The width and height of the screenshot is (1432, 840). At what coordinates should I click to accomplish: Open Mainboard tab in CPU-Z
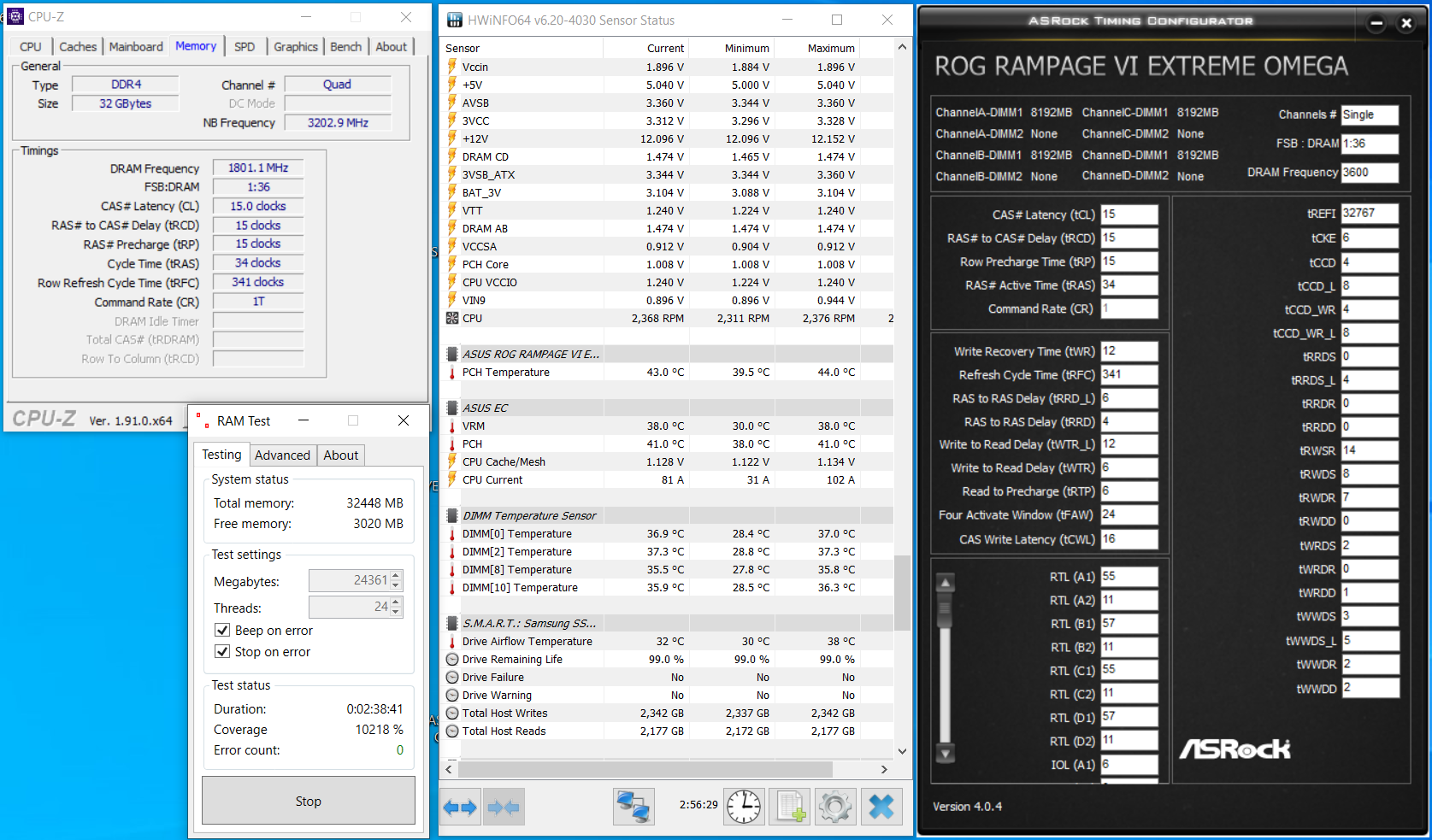click(x=136, y=47)
